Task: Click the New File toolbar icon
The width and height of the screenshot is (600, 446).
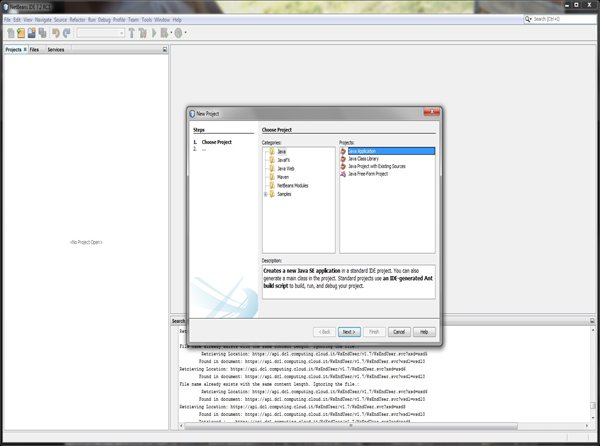Action: click(11, 33)
